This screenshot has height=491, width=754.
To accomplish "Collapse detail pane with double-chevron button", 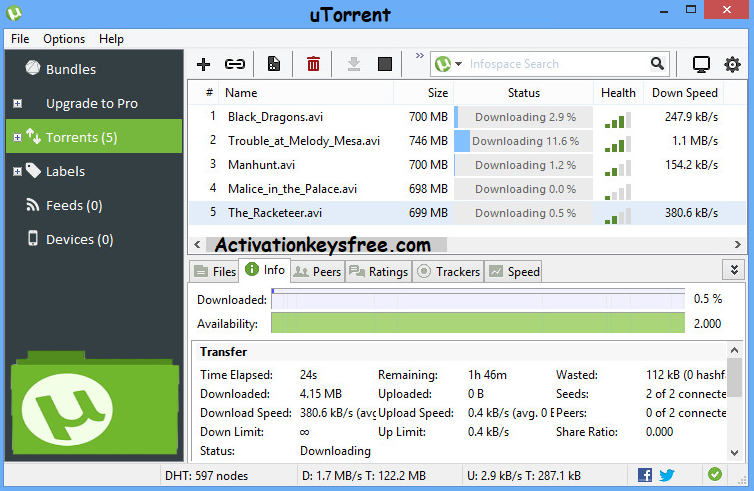I will (734, 270).
